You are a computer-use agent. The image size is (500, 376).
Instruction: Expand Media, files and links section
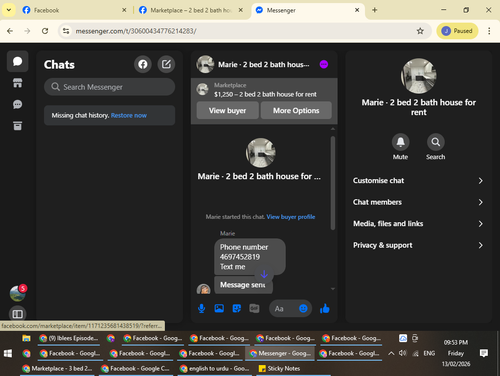[x=418, y=224]
